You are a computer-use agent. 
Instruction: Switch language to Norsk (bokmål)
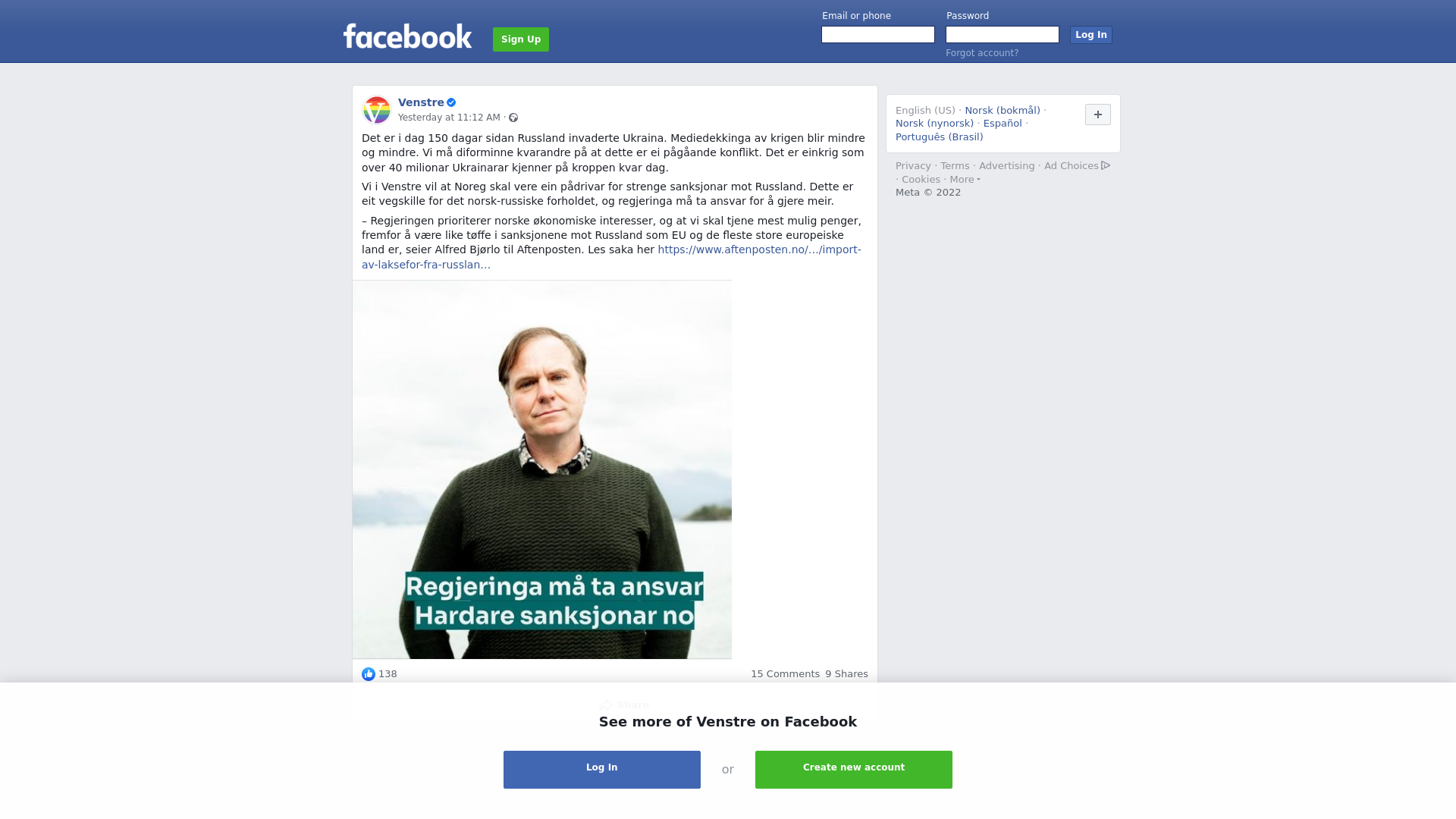[x=1003, y=111]
